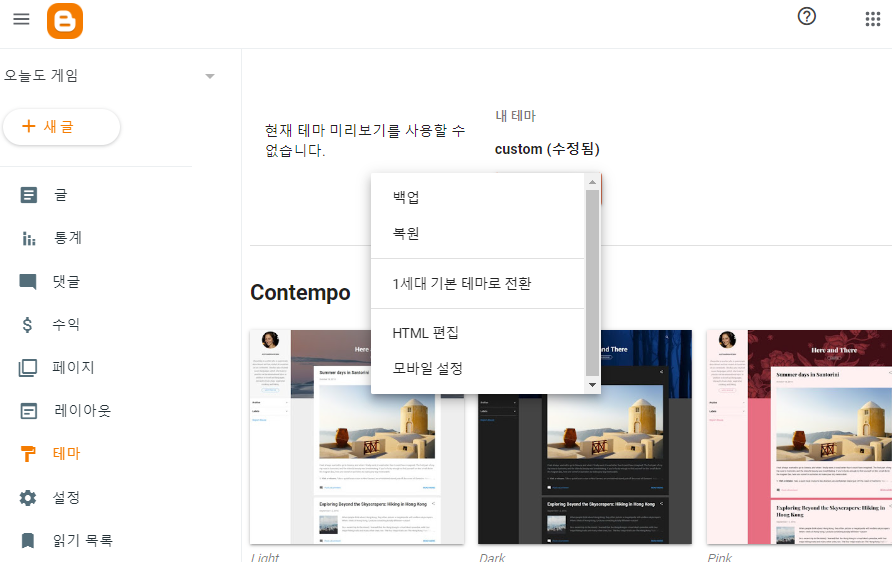This screenshot has width=892, height=562.
Task: Click the 페이지 pages icon
Action: tap(28, 367)
